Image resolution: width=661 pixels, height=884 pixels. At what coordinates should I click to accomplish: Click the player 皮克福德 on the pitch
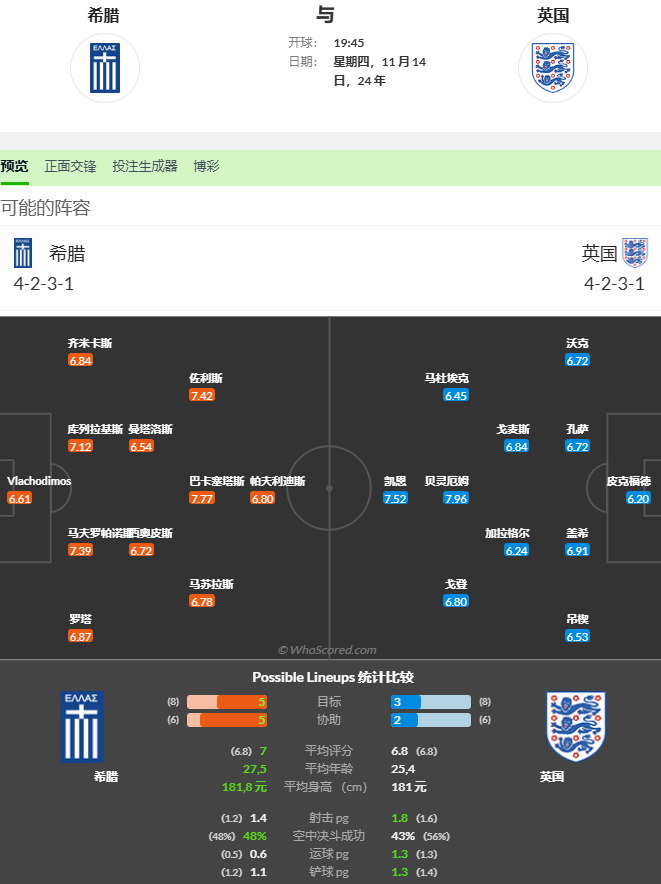[x=628, y=481]
